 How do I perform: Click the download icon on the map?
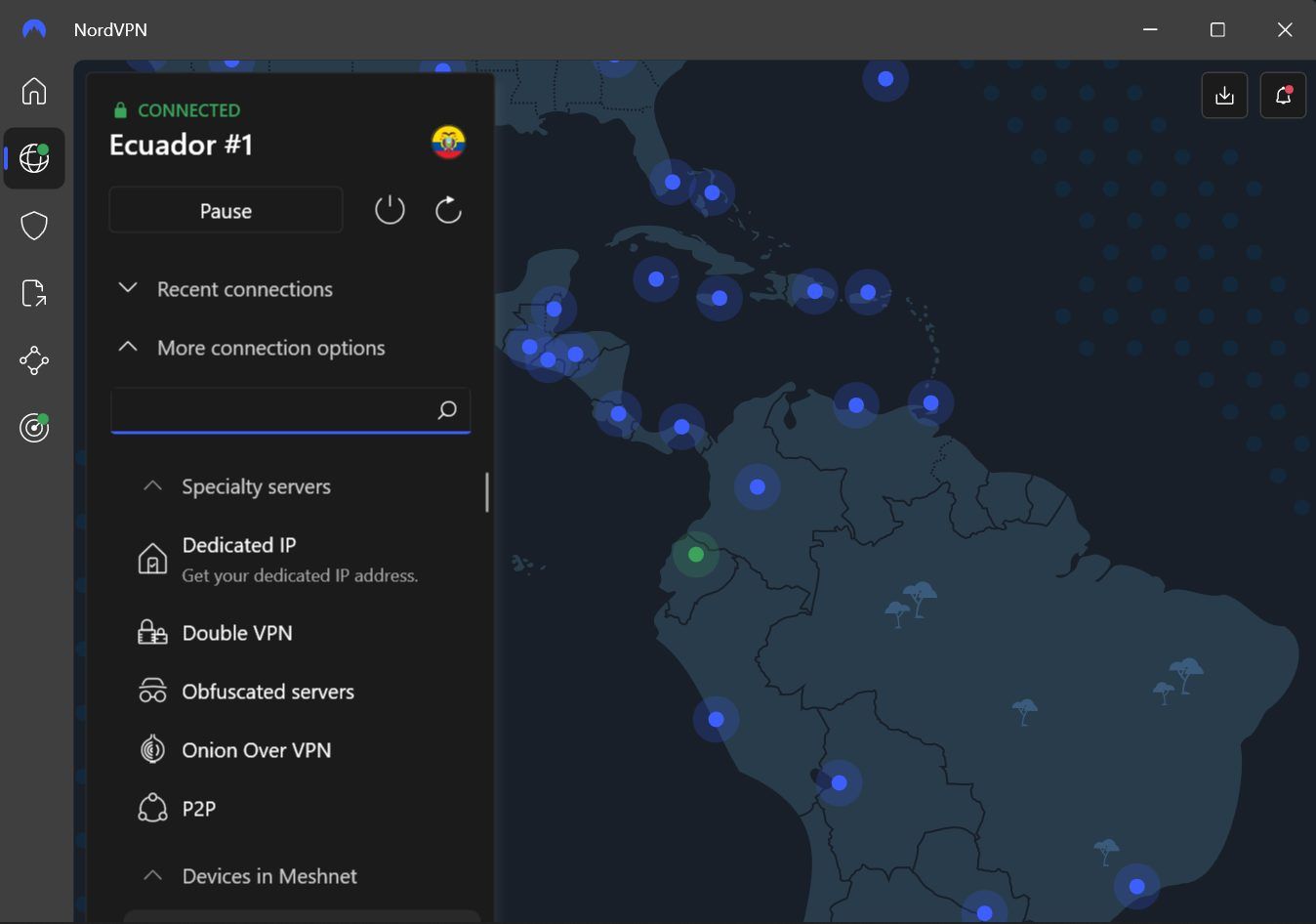coord(1224,96)
